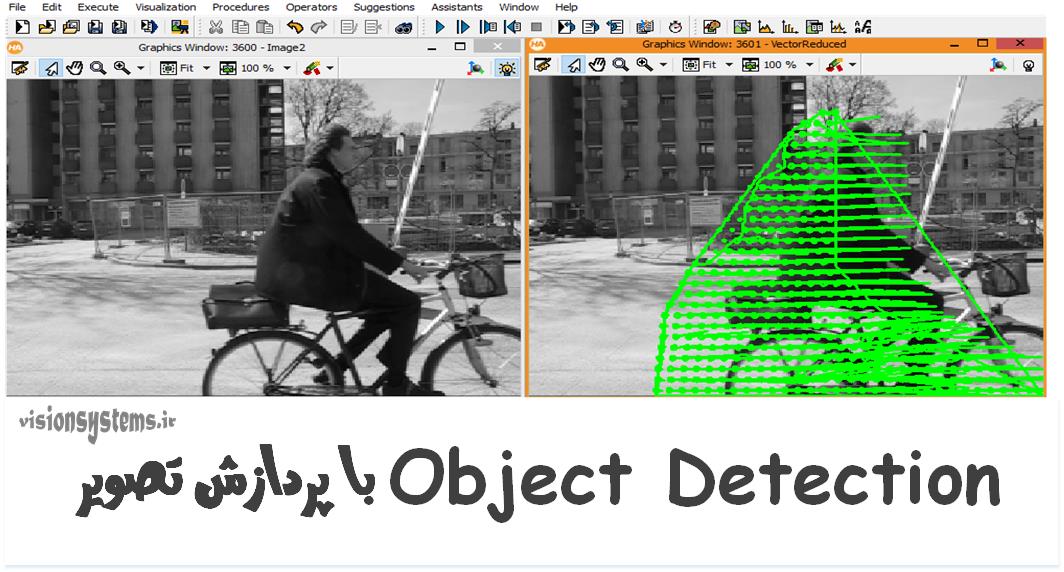
Task: Select the hand pan tool in VectorReduced window
Action: tap(596, 65)
